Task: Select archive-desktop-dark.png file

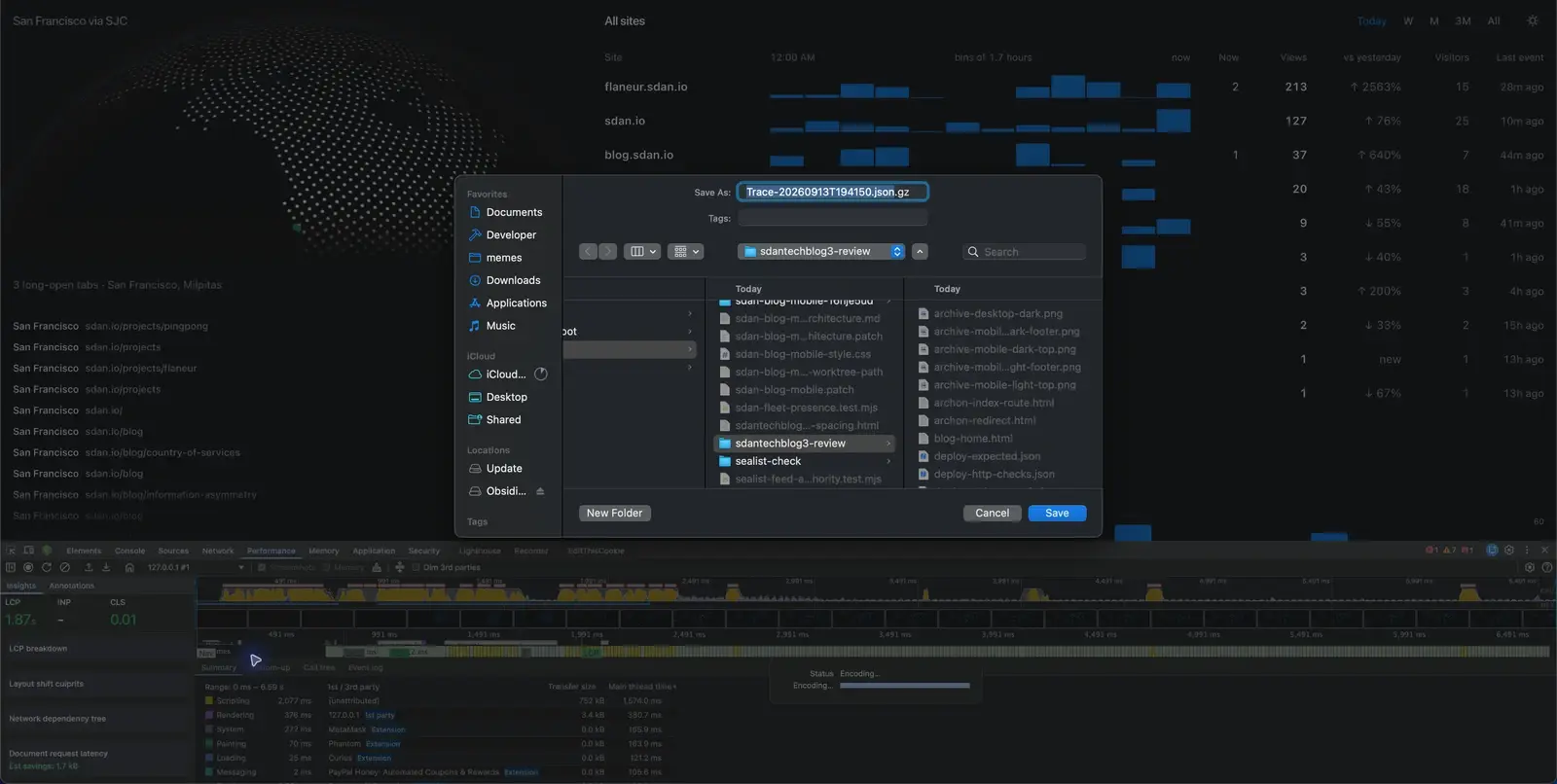Action: tap(990, 313)
